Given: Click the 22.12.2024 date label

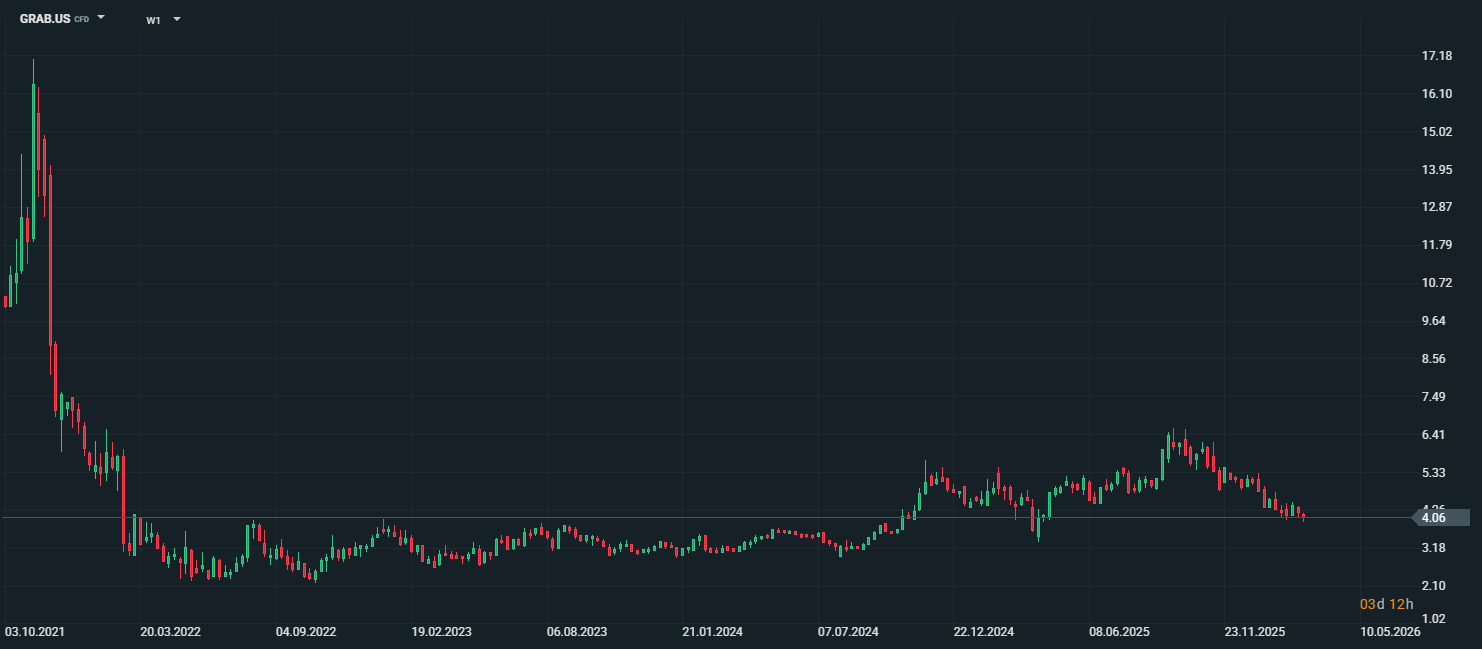Looking at the screenshot, I should 984,633.
